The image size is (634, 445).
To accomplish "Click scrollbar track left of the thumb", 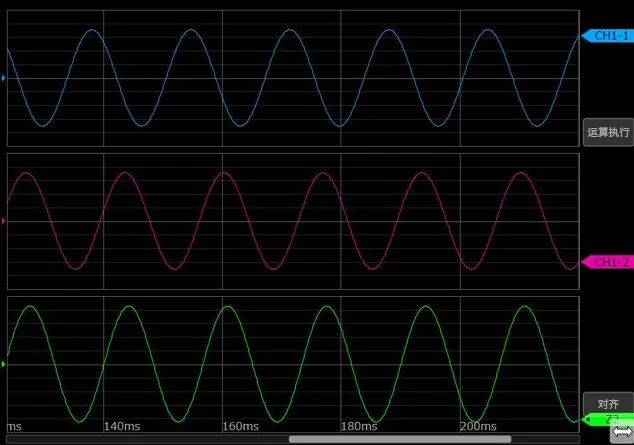I will coord(150,439).
